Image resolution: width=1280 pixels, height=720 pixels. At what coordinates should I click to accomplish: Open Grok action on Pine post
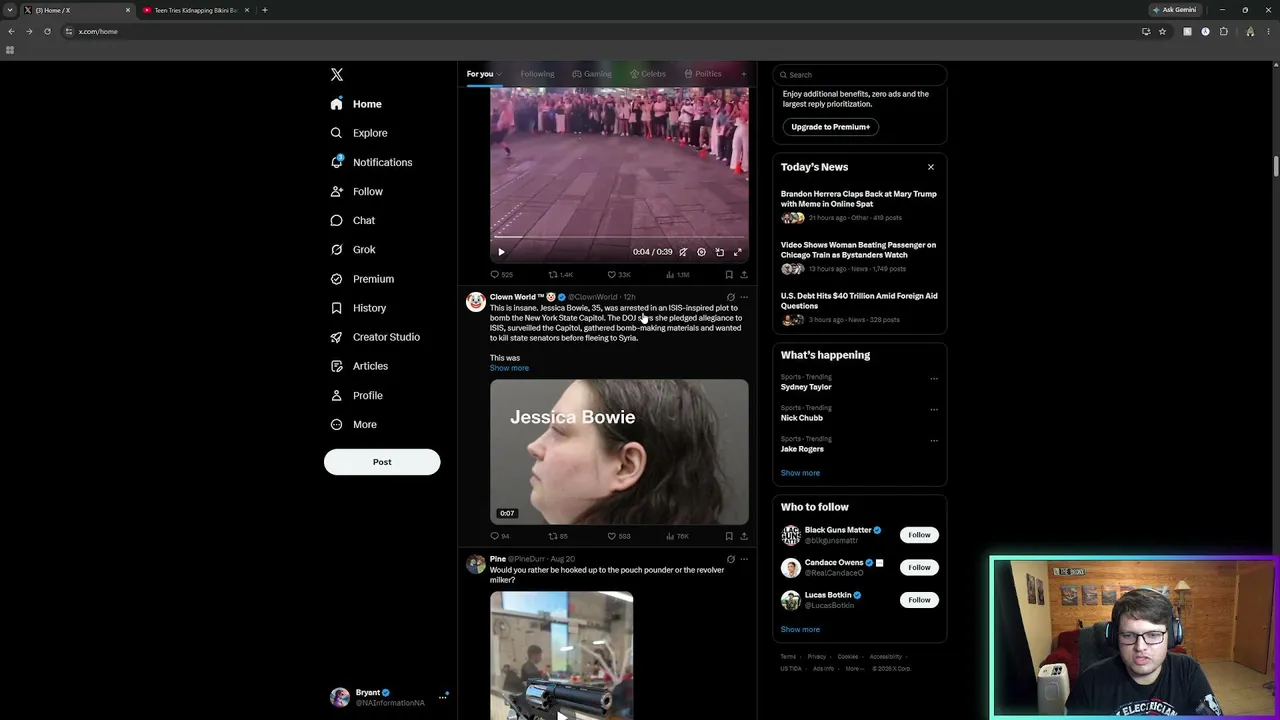(730, 559)
